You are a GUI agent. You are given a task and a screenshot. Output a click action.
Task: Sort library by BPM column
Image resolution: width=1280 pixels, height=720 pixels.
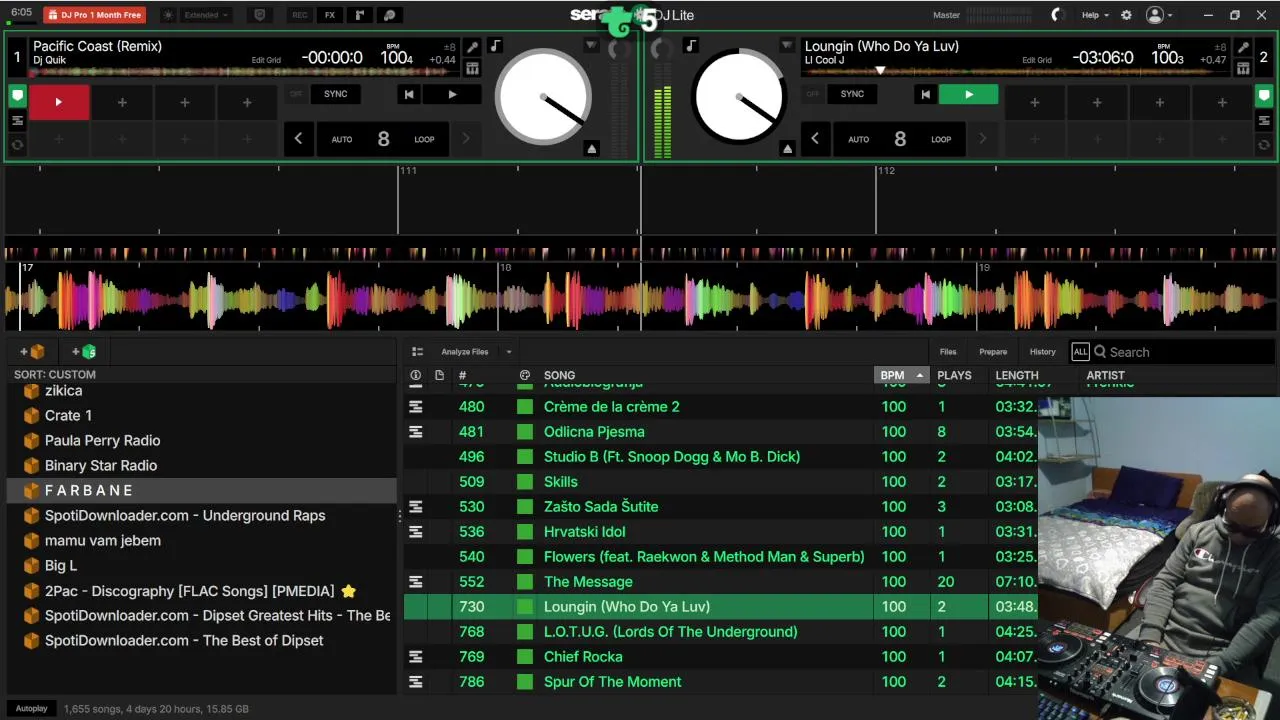pos(901,375)
